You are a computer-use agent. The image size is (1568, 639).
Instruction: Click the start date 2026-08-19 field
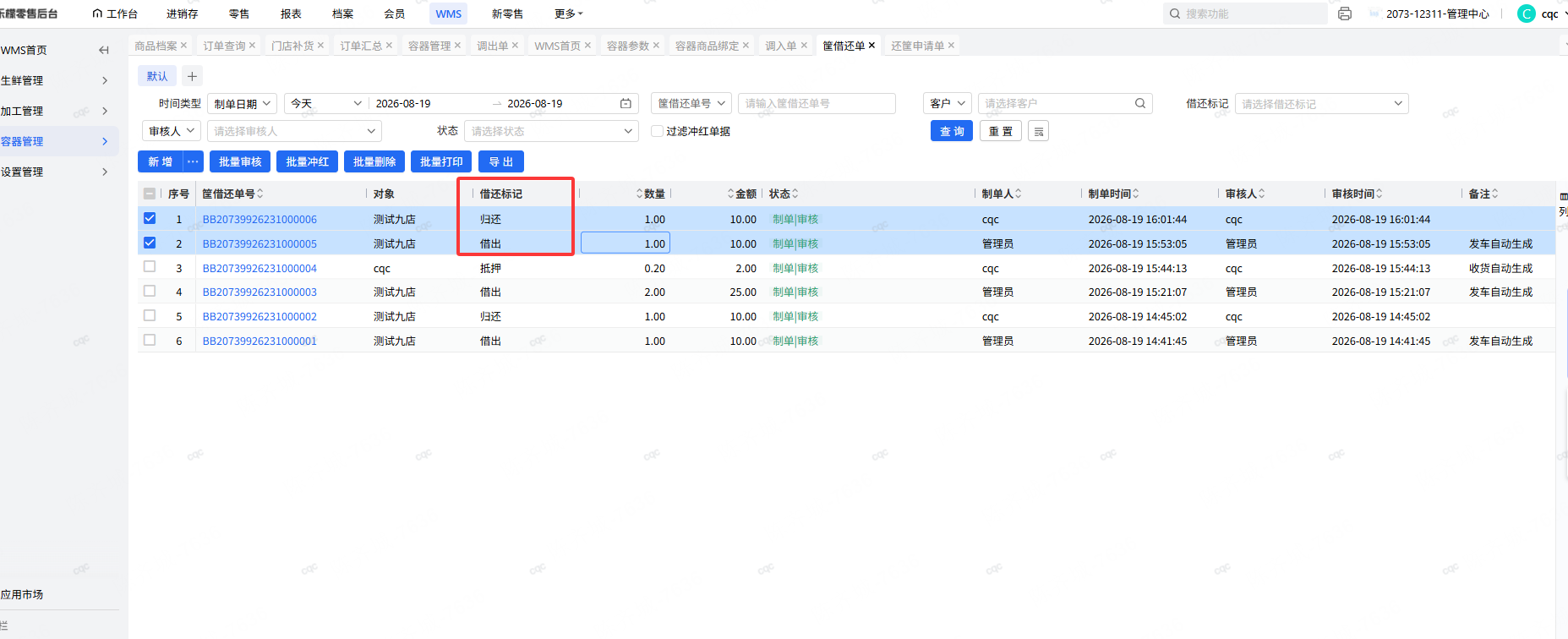coord(403,103)
